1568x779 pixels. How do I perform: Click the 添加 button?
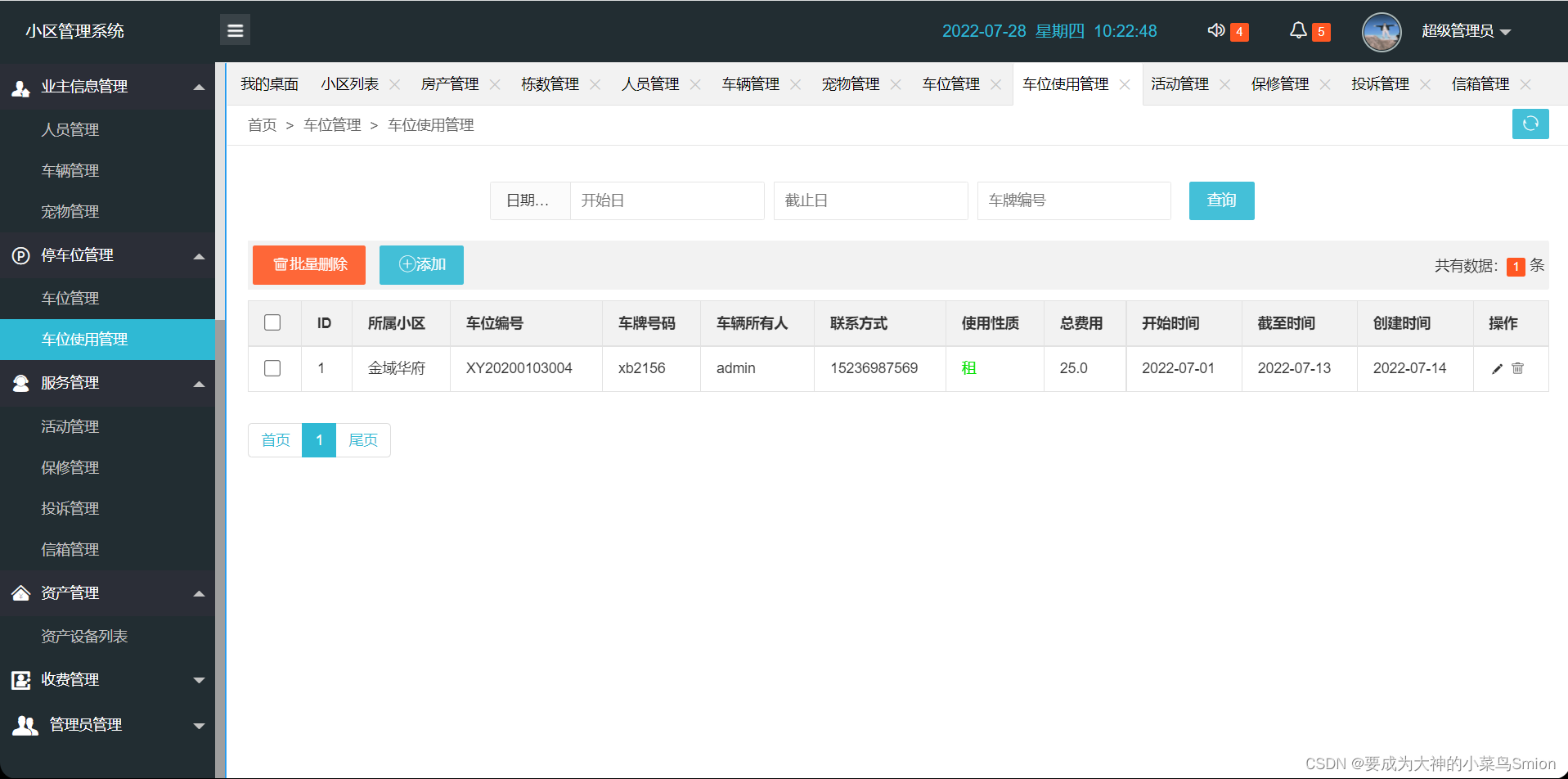point(421,264)
